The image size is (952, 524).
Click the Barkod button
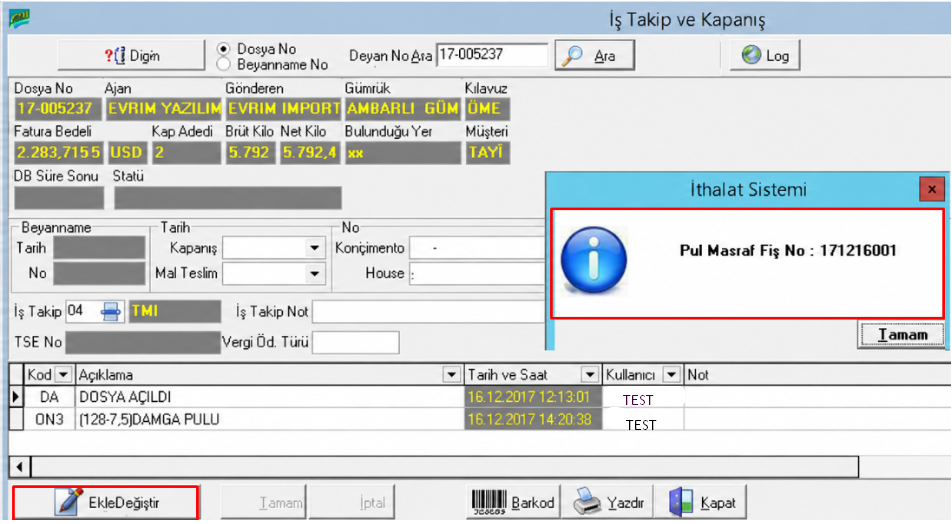tap(513, 503)
